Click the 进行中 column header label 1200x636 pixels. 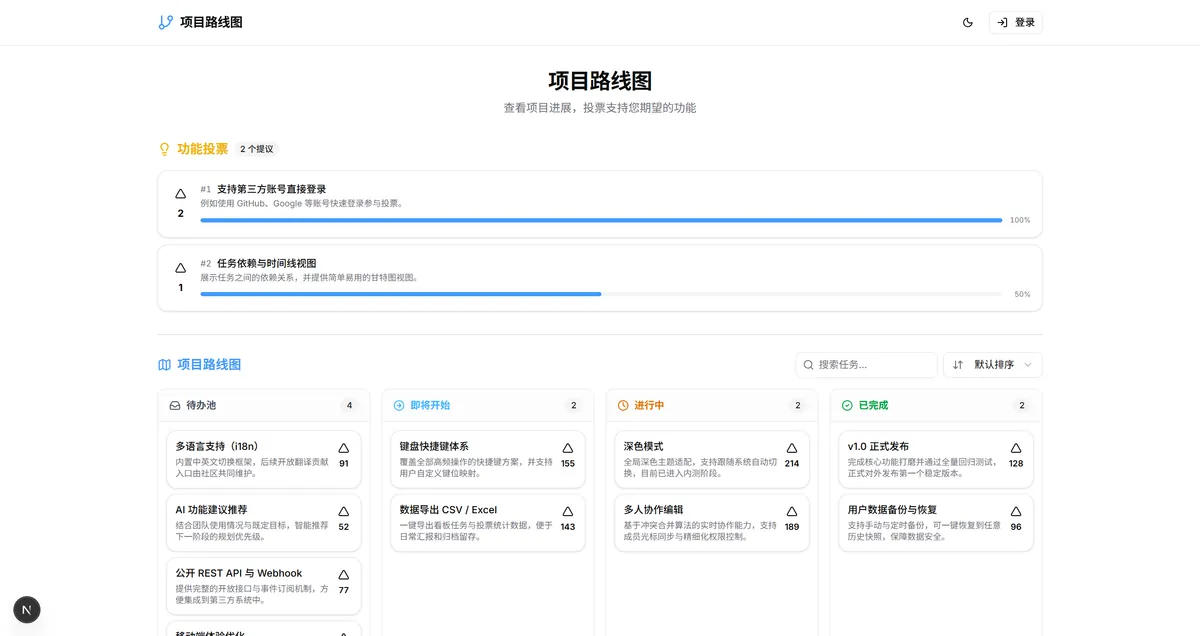tap(649, 405)
